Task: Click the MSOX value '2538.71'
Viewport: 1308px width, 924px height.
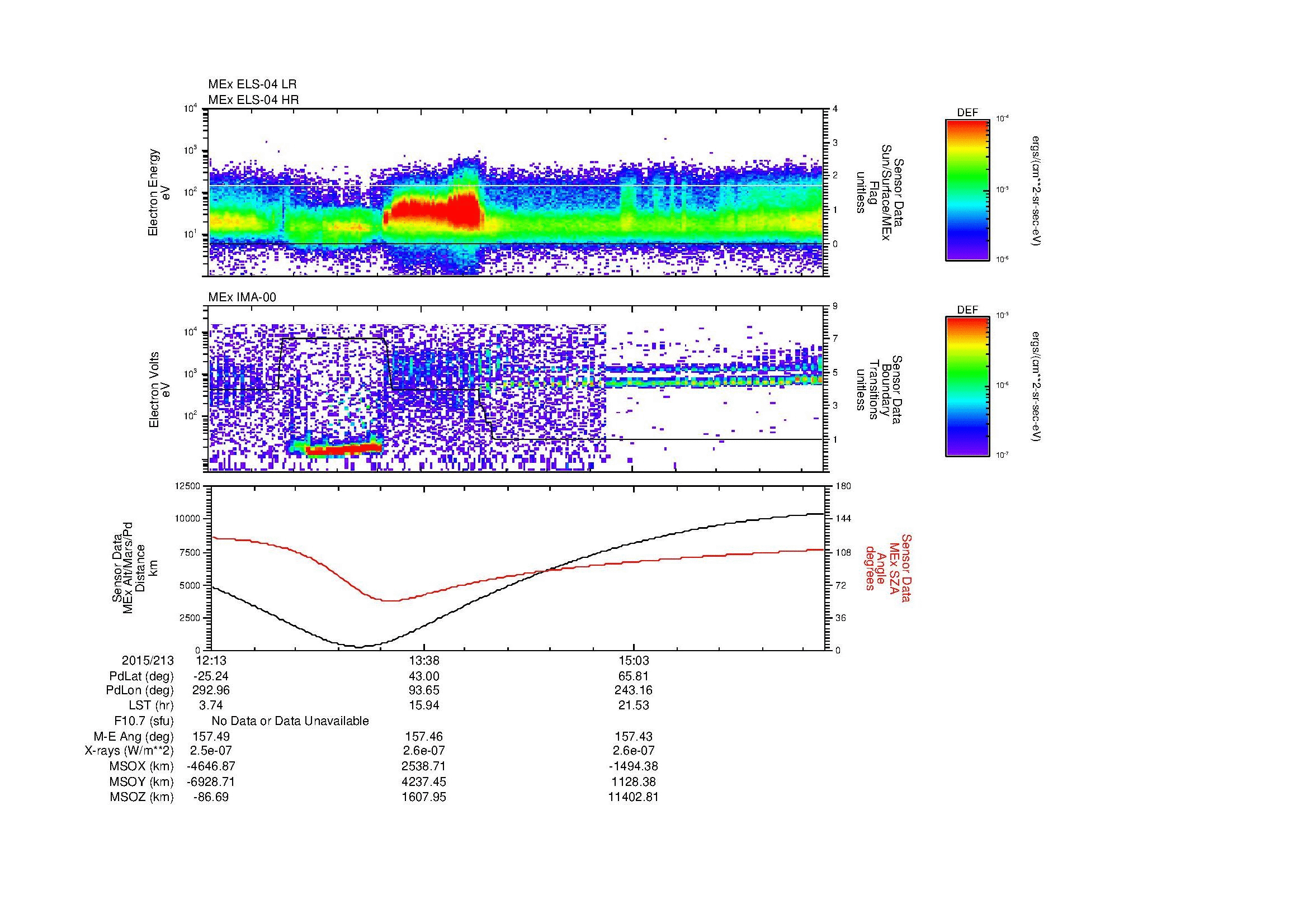Action: (424, 766)
